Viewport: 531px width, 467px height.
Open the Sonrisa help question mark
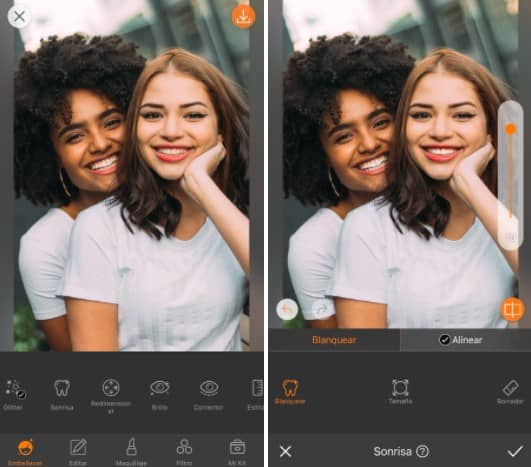[x=422, y=451]
